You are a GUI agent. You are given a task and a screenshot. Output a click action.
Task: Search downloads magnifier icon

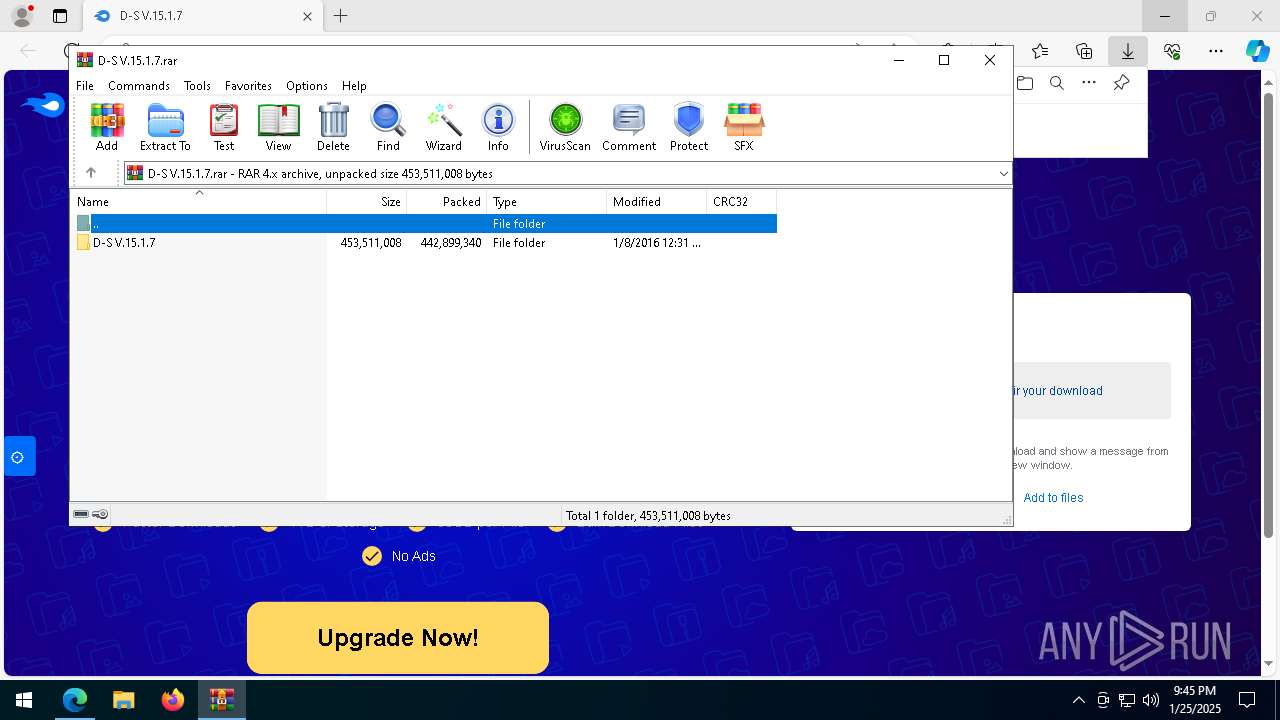pos(1057,83)
